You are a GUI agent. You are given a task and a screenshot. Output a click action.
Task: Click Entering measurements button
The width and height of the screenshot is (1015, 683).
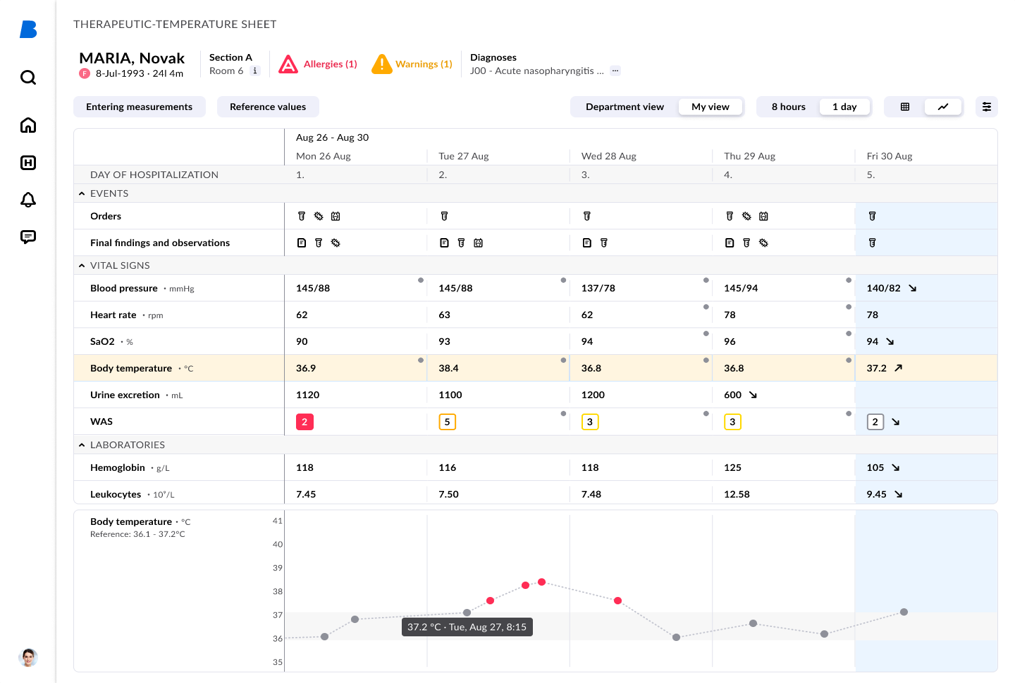click(139, 107)
